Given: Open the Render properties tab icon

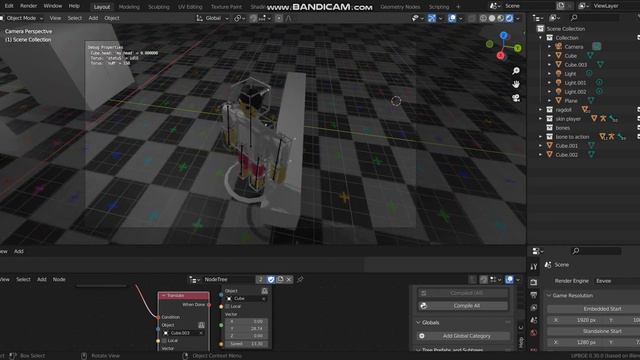Looking at the screenshot, I should click(x=533, y=282).
